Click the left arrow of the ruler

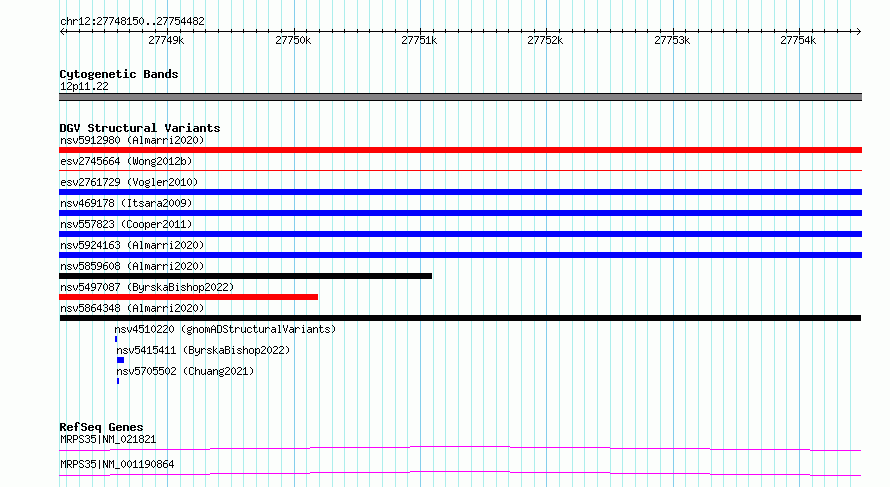(62, 32)
